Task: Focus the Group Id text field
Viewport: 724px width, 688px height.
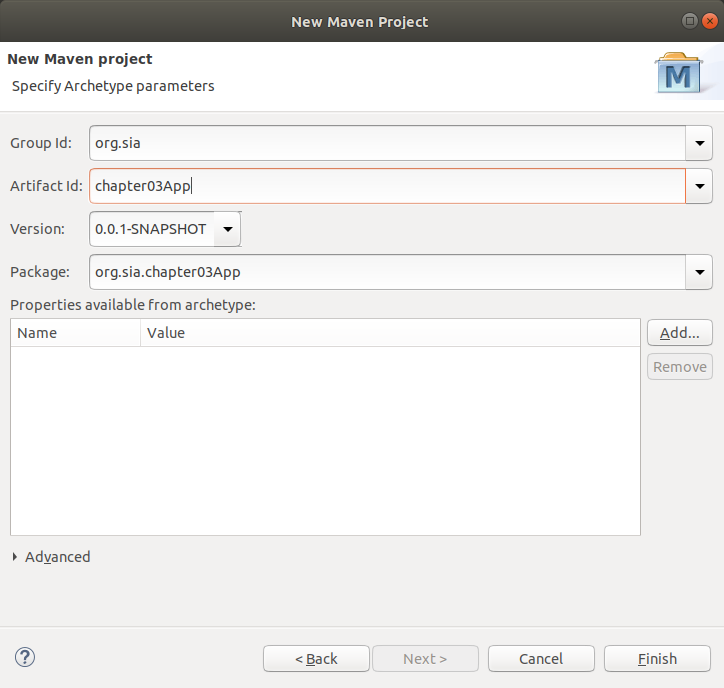Action: click(385, 143)
